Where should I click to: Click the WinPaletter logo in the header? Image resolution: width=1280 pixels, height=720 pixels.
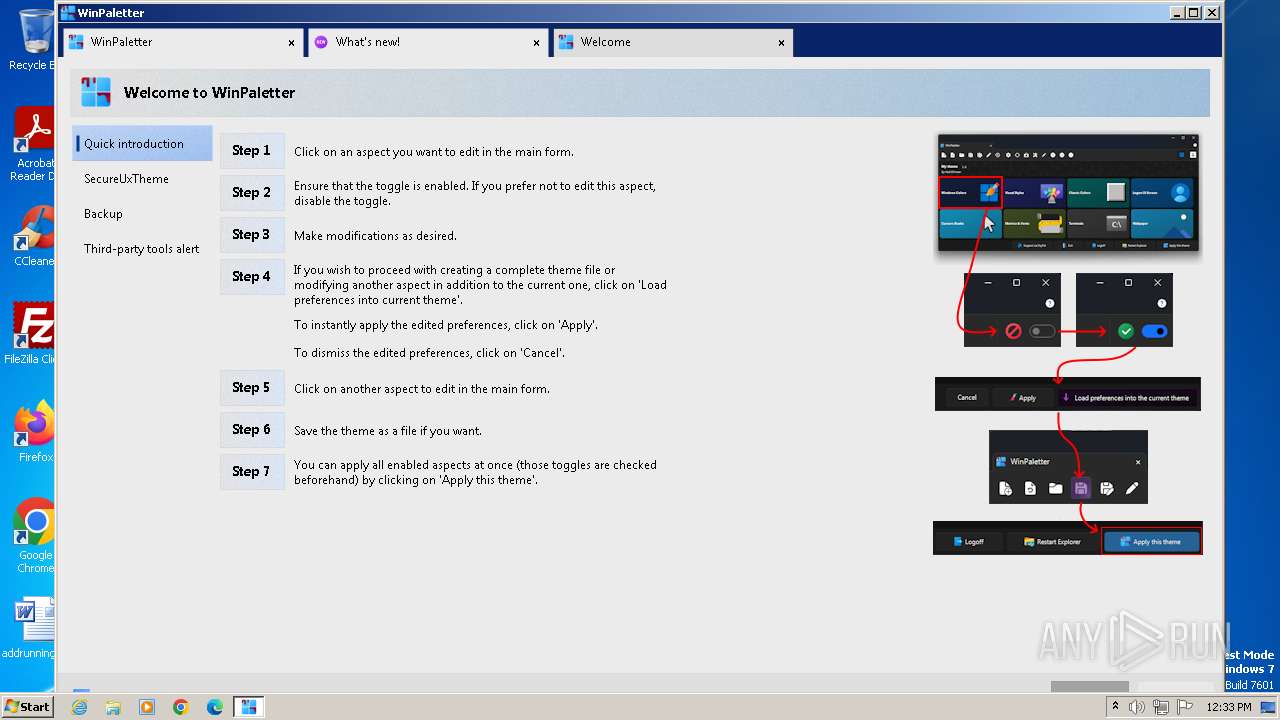tap(96, 92)
